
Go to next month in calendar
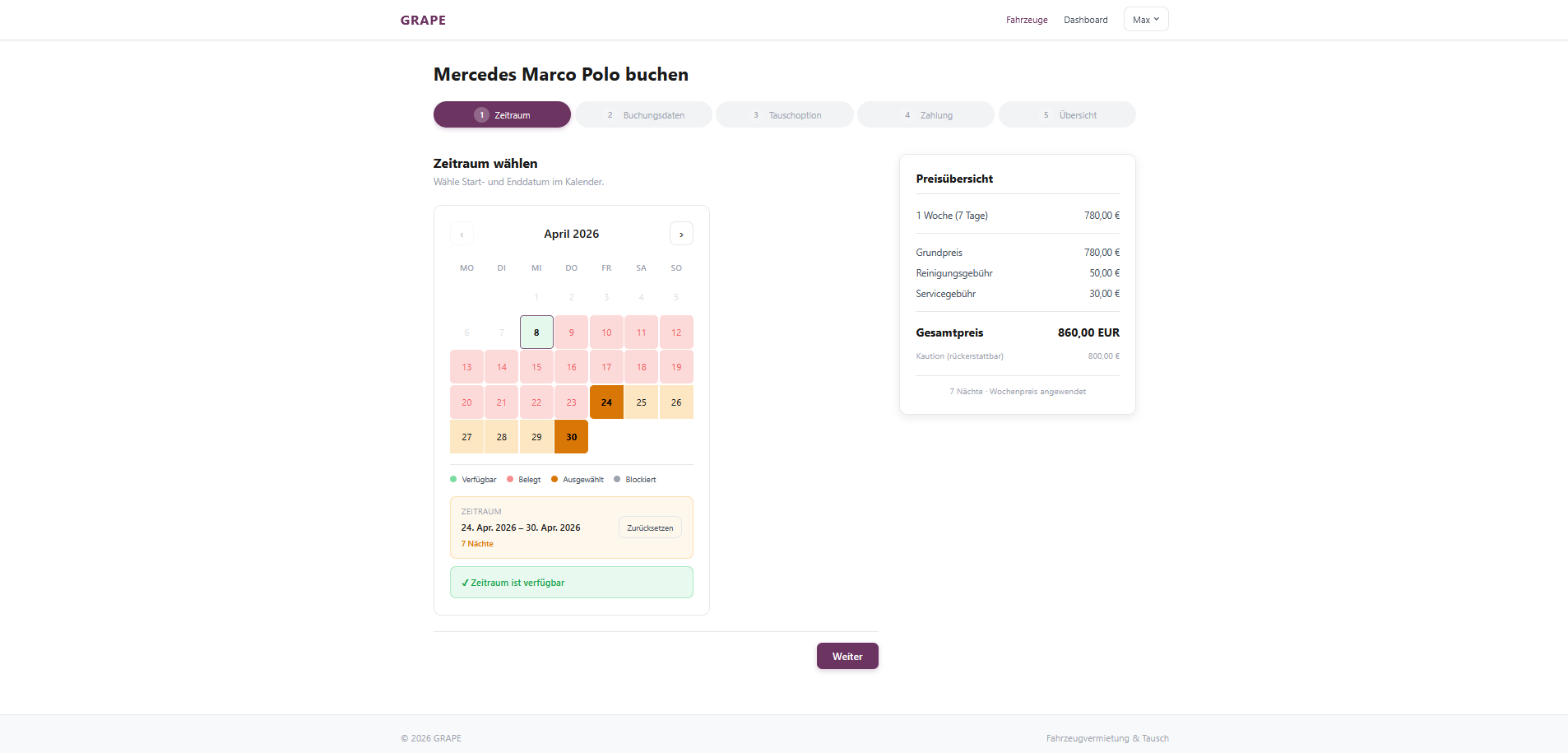681,235
